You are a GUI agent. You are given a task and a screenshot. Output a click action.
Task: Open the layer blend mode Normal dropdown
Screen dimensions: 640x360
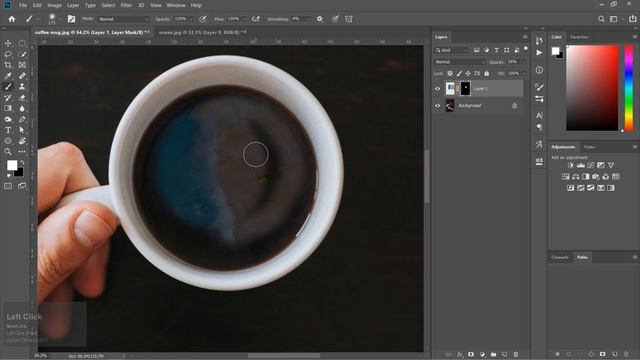point(460,62)
